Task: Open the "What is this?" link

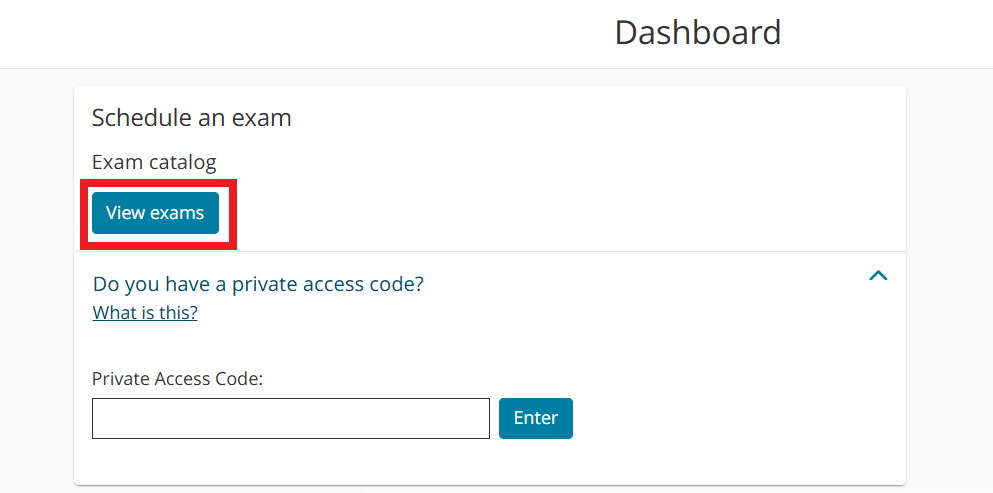Action: (x=145, y=313)
